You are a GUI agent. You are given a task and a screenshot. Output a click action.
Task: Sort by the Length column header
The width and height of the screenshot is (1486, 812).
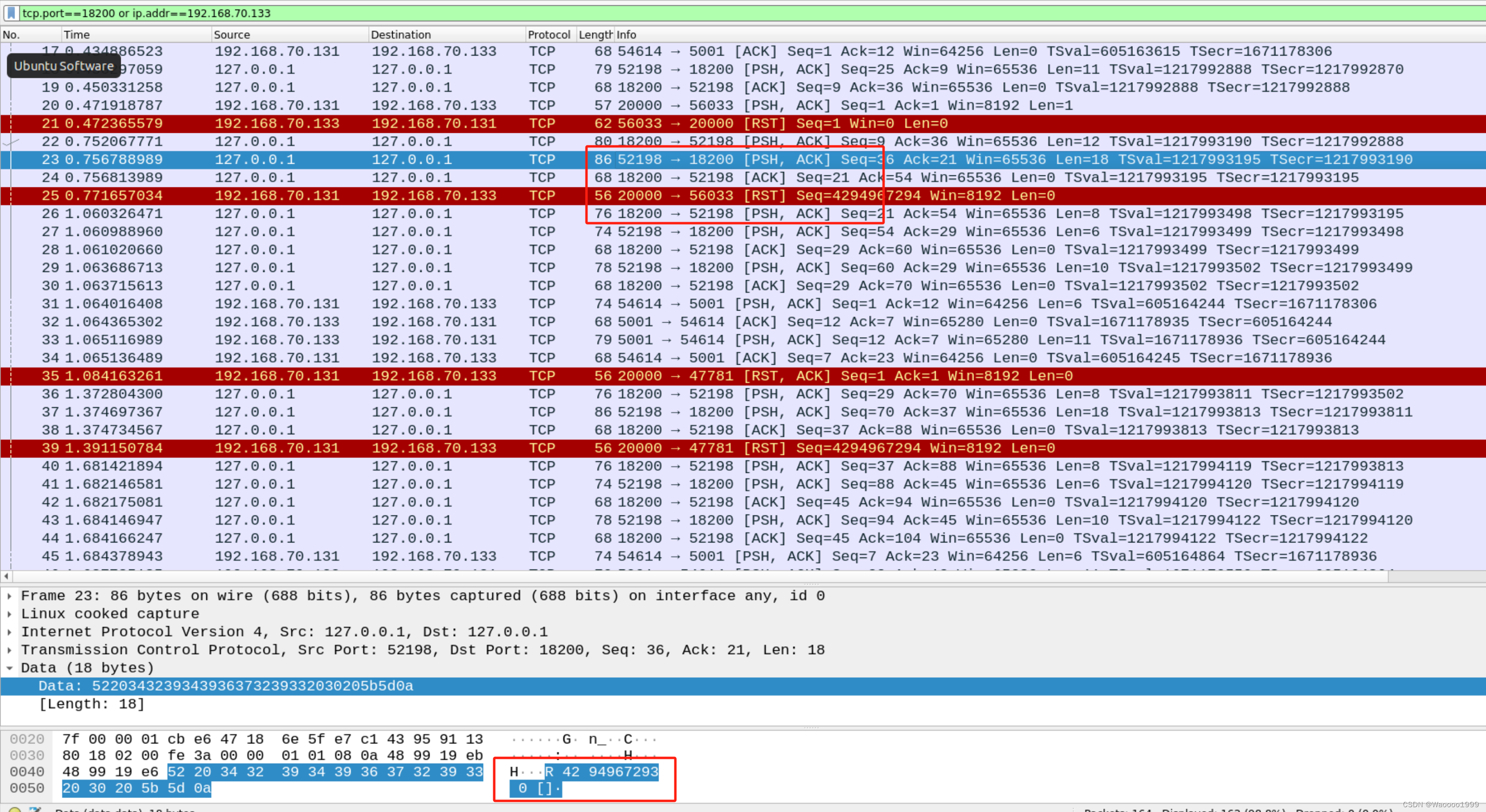595,35
